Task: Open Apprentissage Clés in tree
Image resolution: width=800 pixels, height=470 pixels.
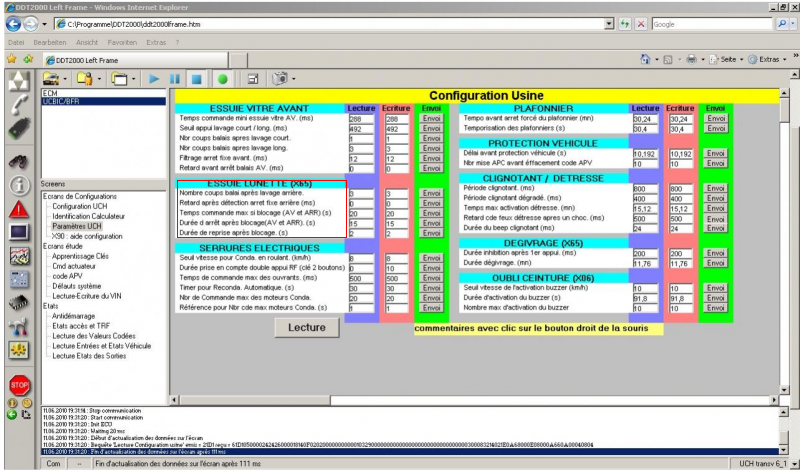Action: coord(81,256)
